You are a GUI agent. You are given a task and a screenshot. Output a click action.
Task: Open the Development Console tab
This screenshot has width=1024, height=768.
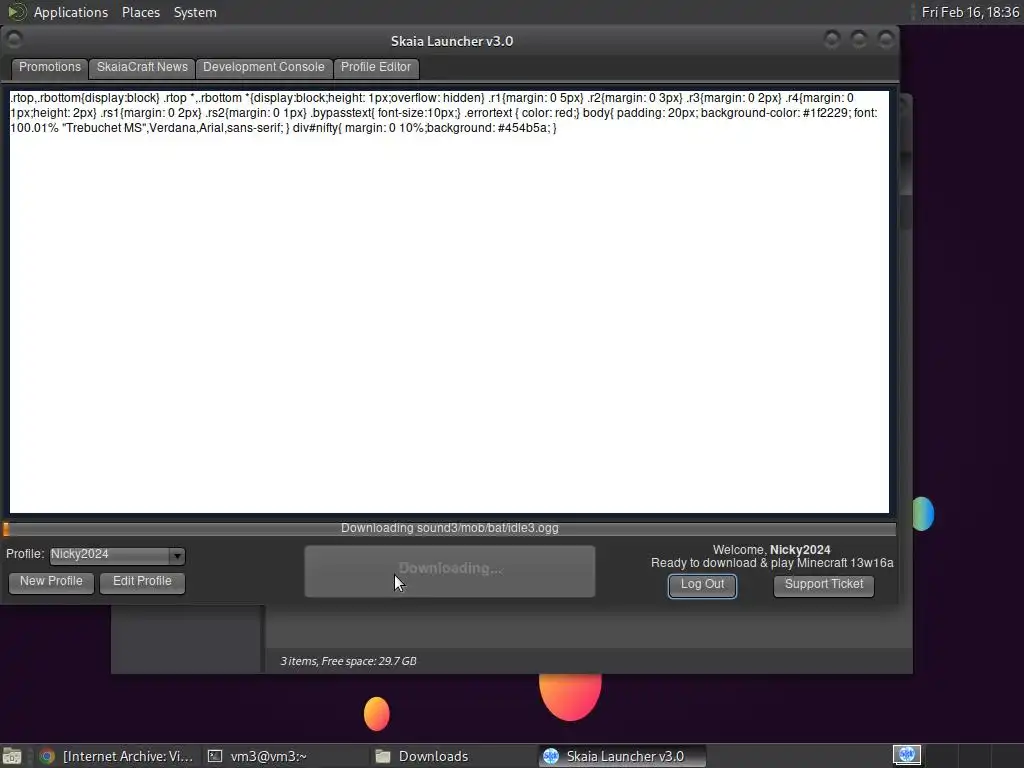point(263,67)
